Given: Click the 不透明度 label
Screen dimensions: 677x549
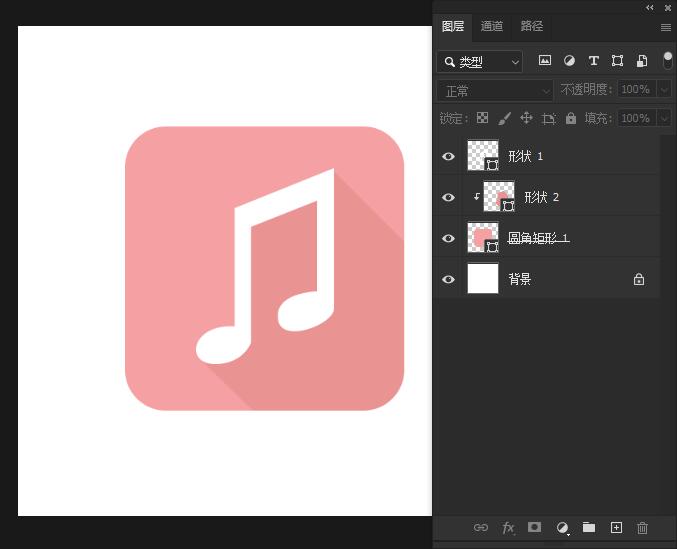Looking at the screenshot, I should 586,89.
